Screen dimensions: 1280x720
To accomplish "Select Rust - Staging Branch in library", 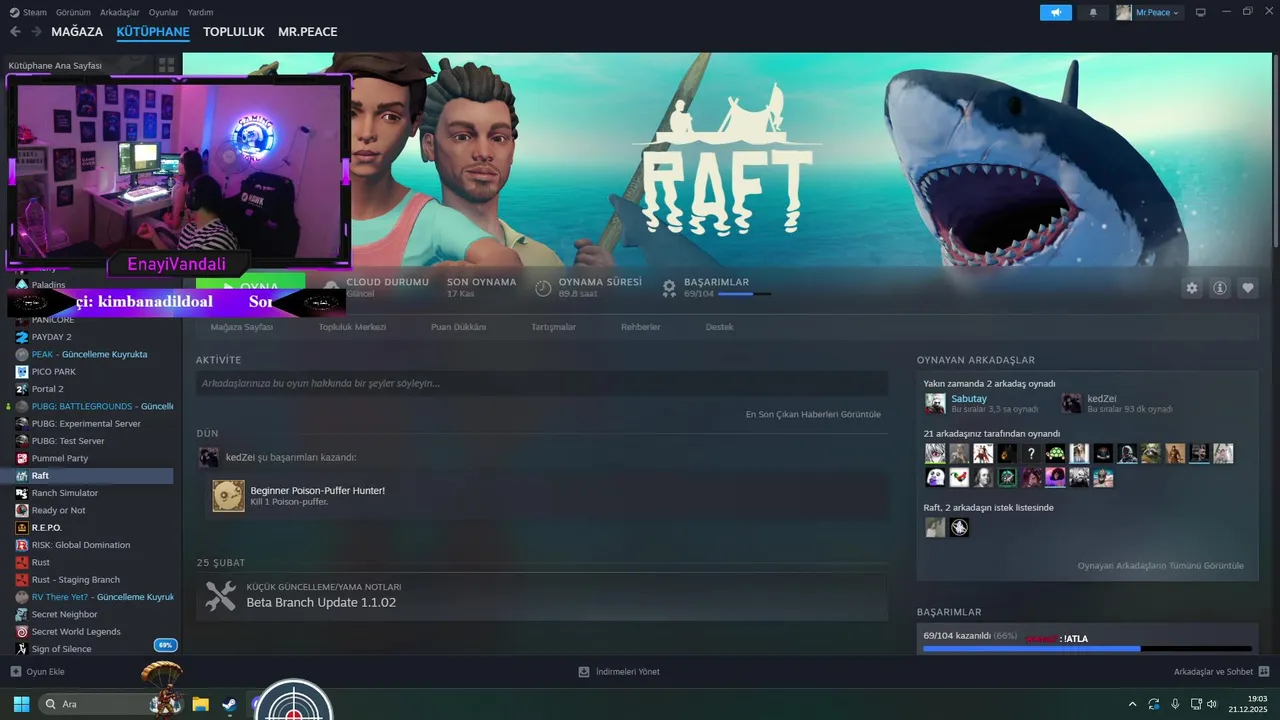I will pyautogui.click(x=76, y=579).
